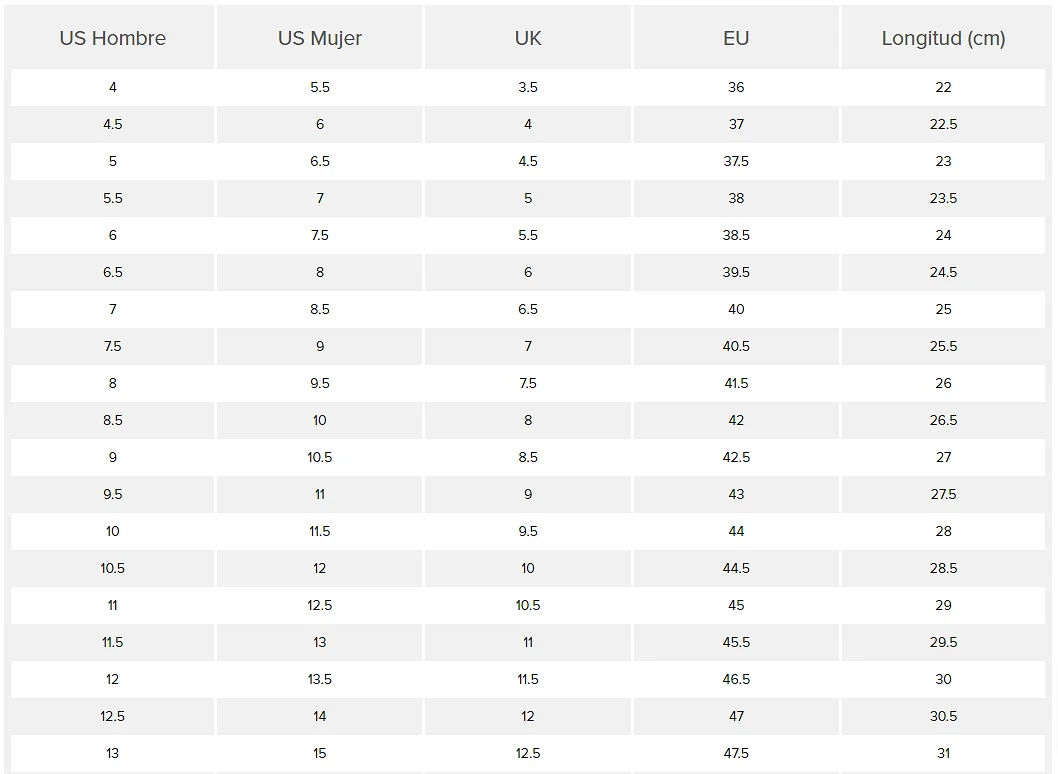Select EU size 39.5 cell
The image size is (1058, 774).
[x=736, y=272]
